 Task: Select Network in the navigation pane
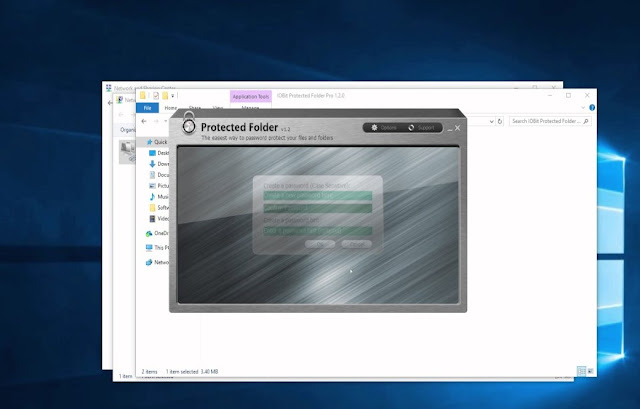click(157, 262)
